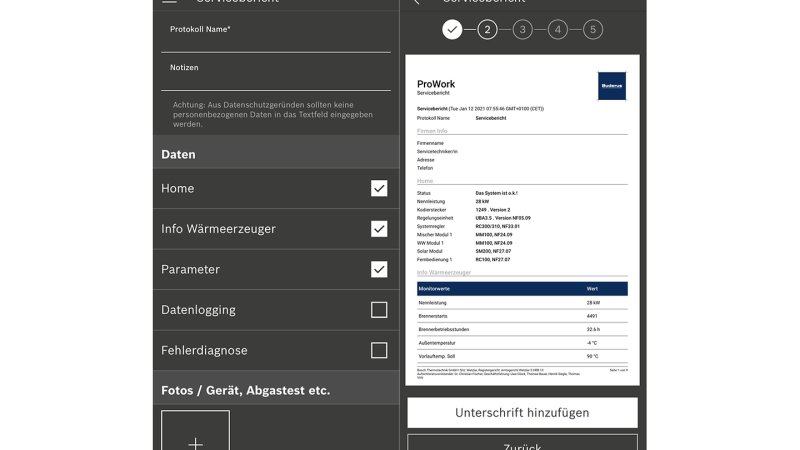Click the Monitorwerte table header

(x=522, y=289)
